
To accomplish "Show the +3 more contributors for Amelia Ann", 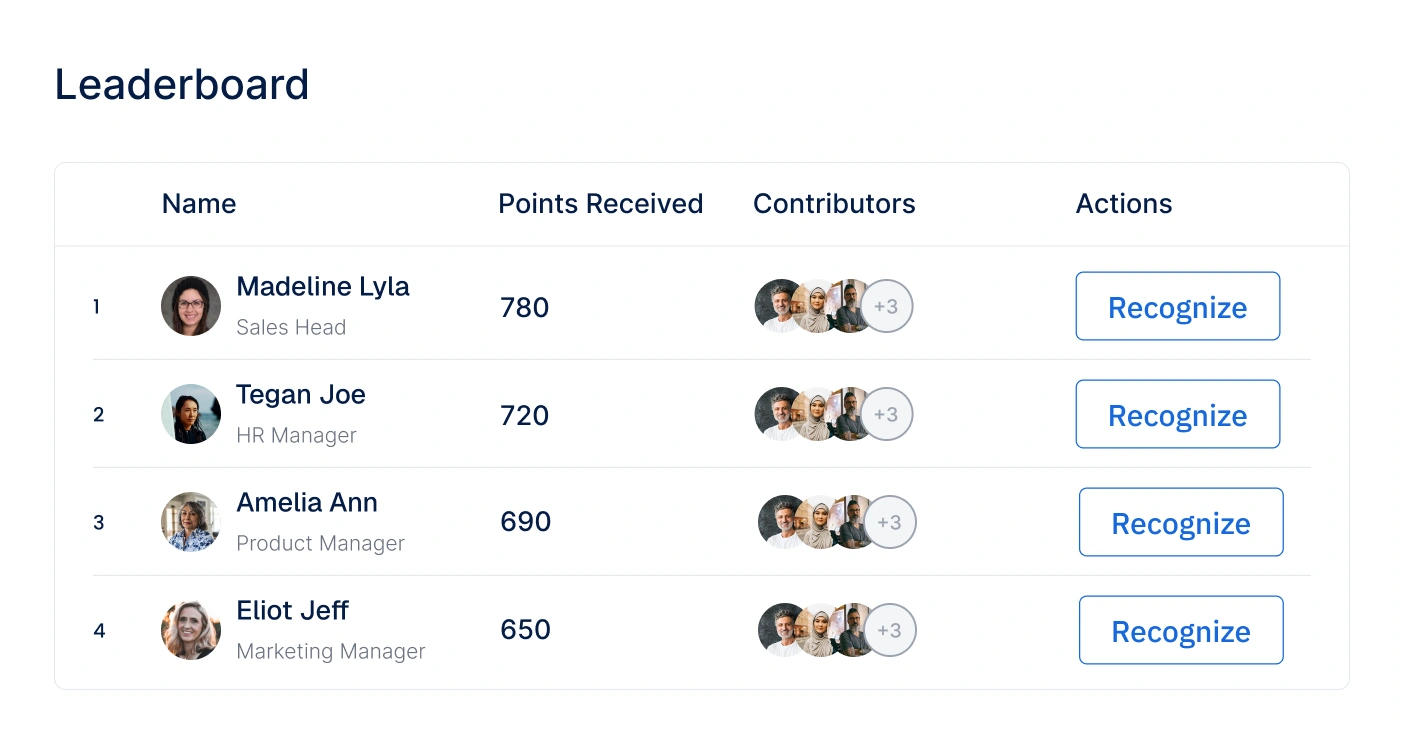I will tap(890, 522).
